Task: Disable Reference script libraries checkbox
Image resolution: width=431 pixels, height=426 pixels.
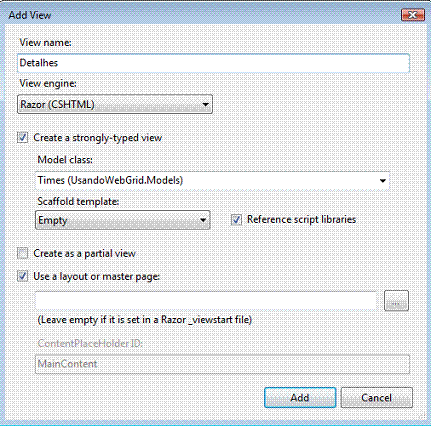Action: [236, 220]
